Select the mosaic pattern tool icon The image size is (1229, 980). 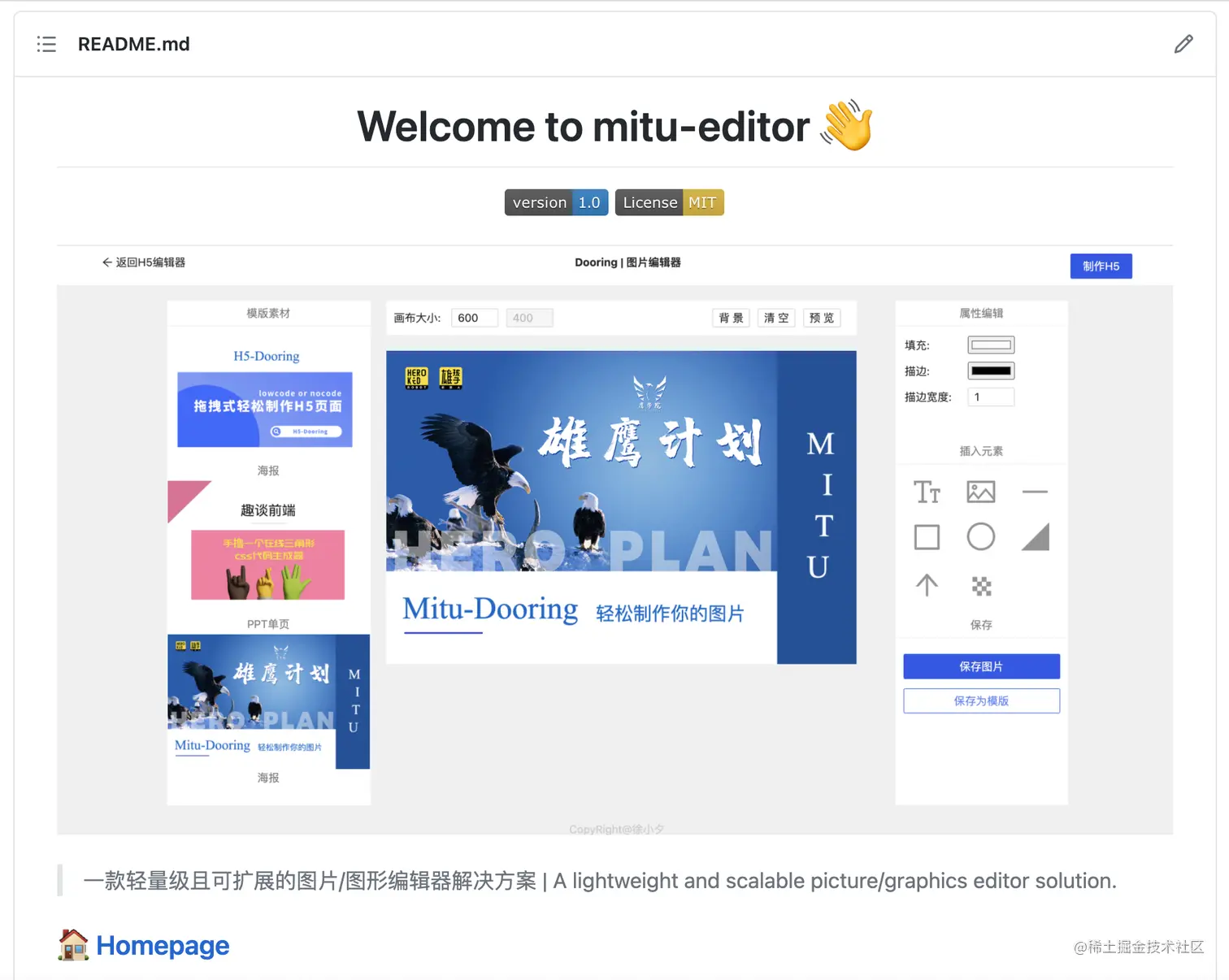pyautogui.click(x=982, y=586)
